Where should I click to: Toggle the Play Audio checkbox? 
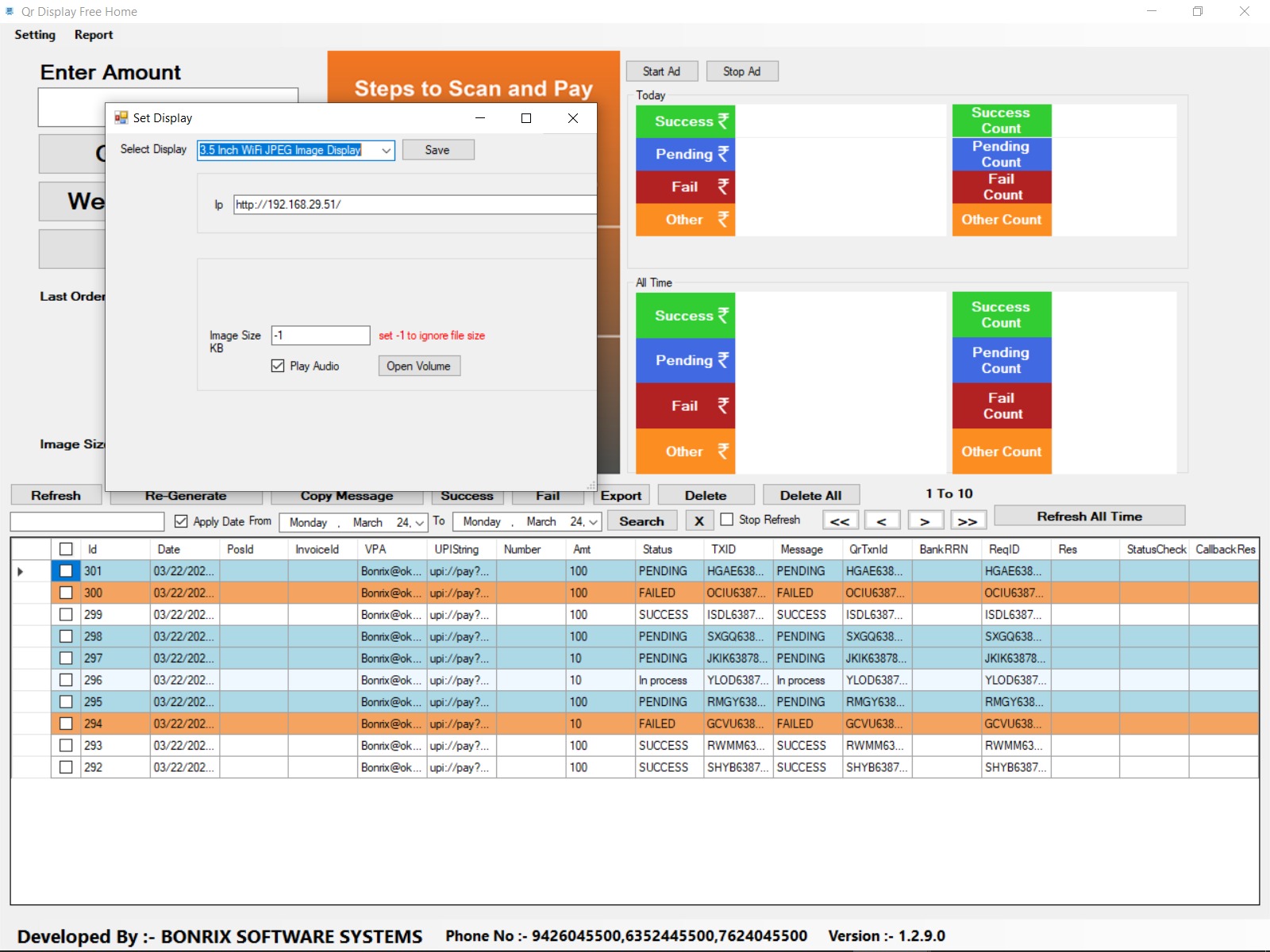coord(278,366)
